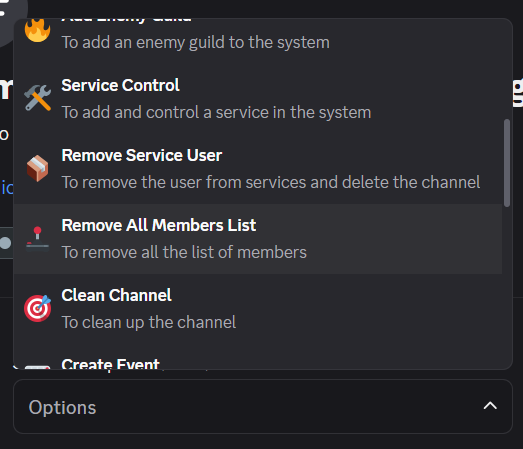Select the Service Control option
This screenshot has height=449, width=523.
pyautogui.click(x=257, y=99)
